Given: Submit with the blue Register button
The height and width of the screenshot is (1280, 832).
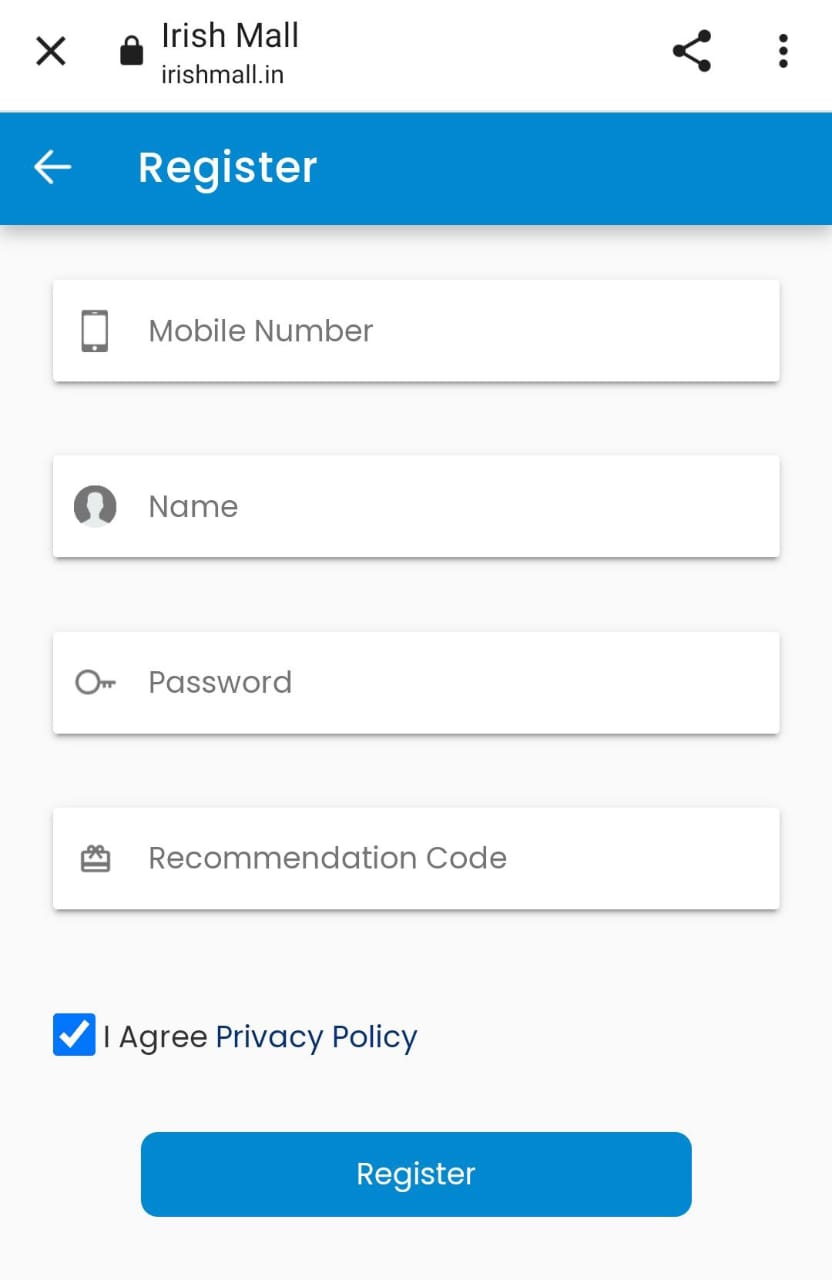Looking at the screenshot, I should pos(416,1174).
